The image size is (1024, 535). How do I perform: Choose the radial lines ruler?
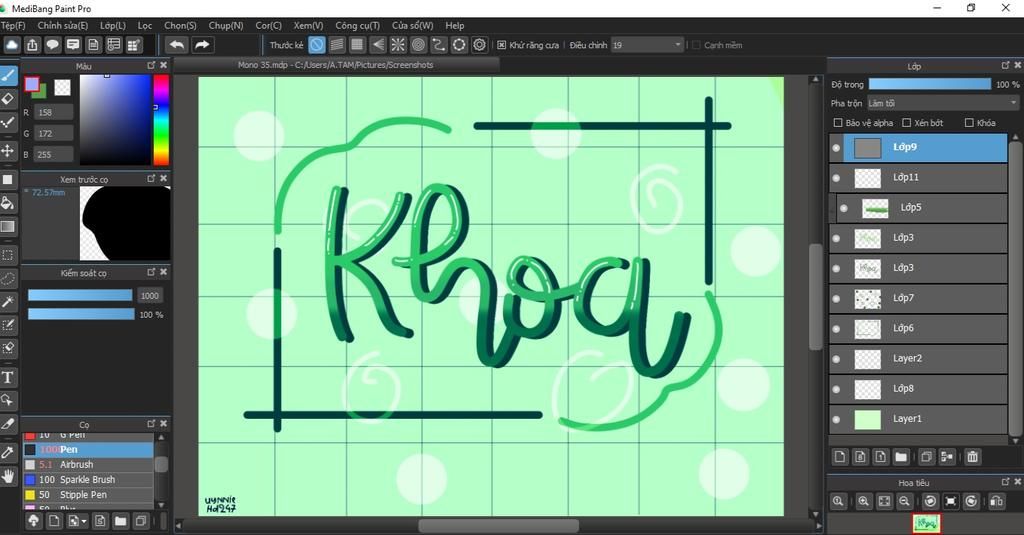(398, 45)
